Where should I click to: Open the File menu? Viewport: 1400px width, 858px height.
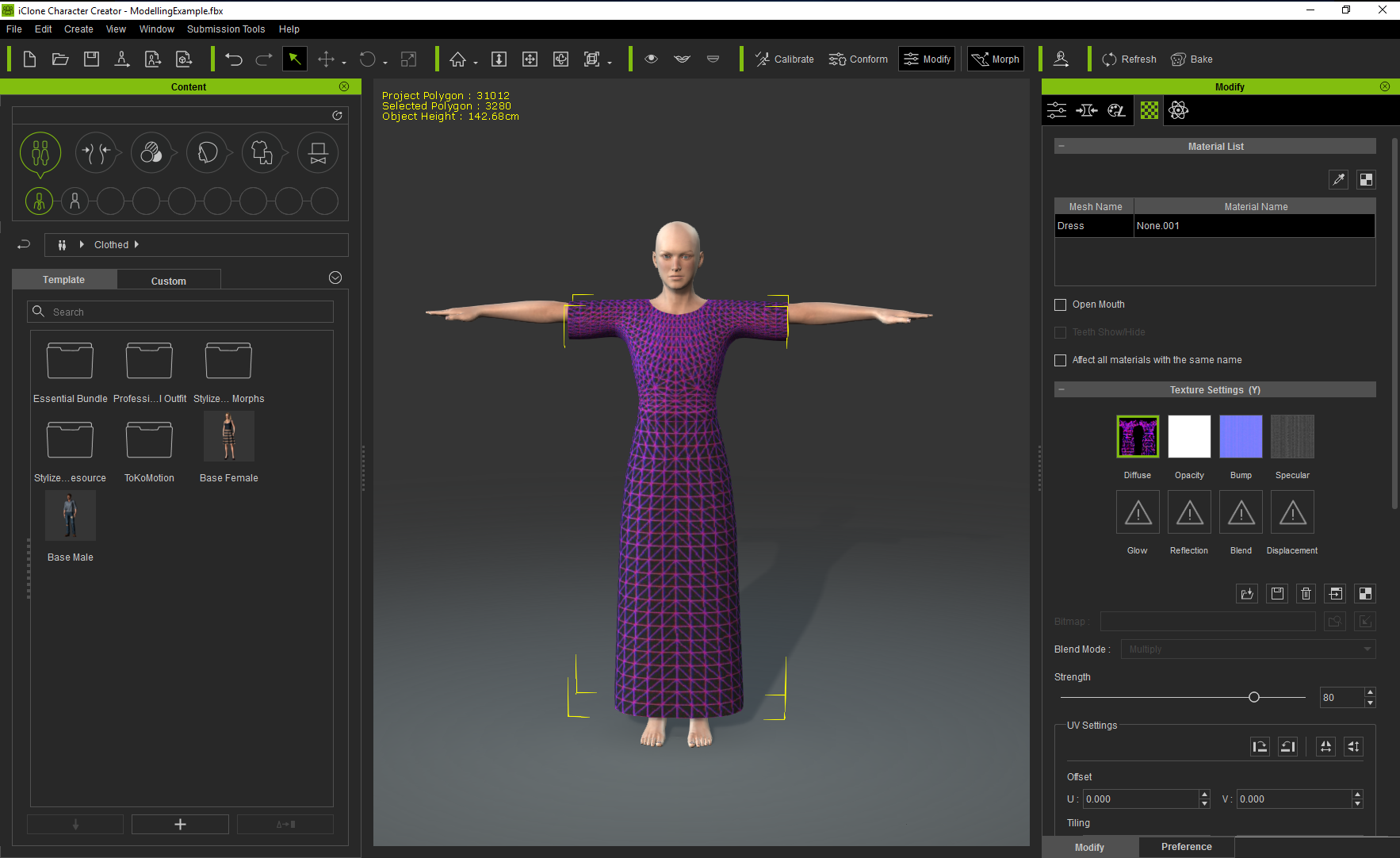pos(14,29)
